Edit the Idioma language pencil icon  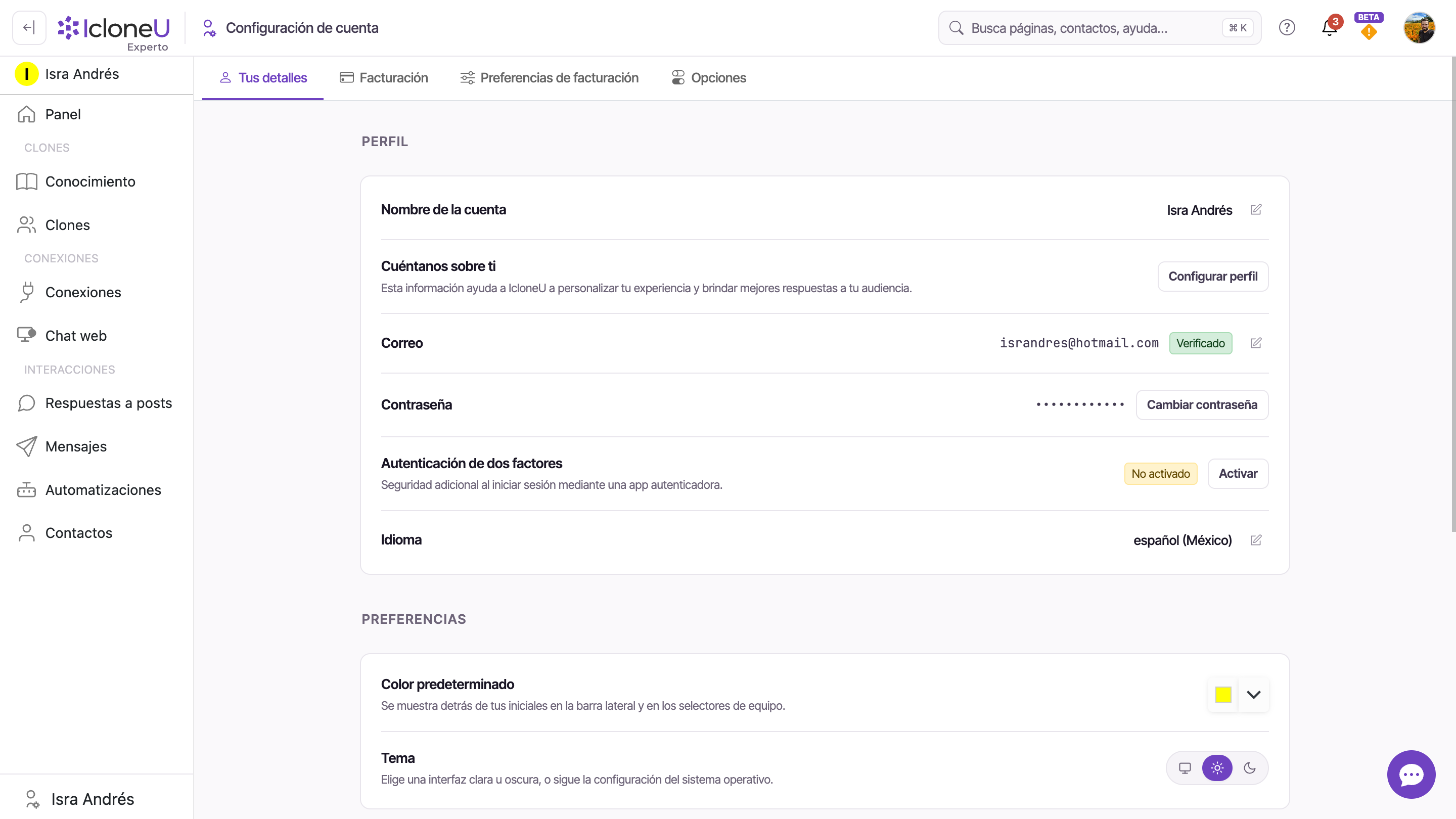[x=1256, y=540]
